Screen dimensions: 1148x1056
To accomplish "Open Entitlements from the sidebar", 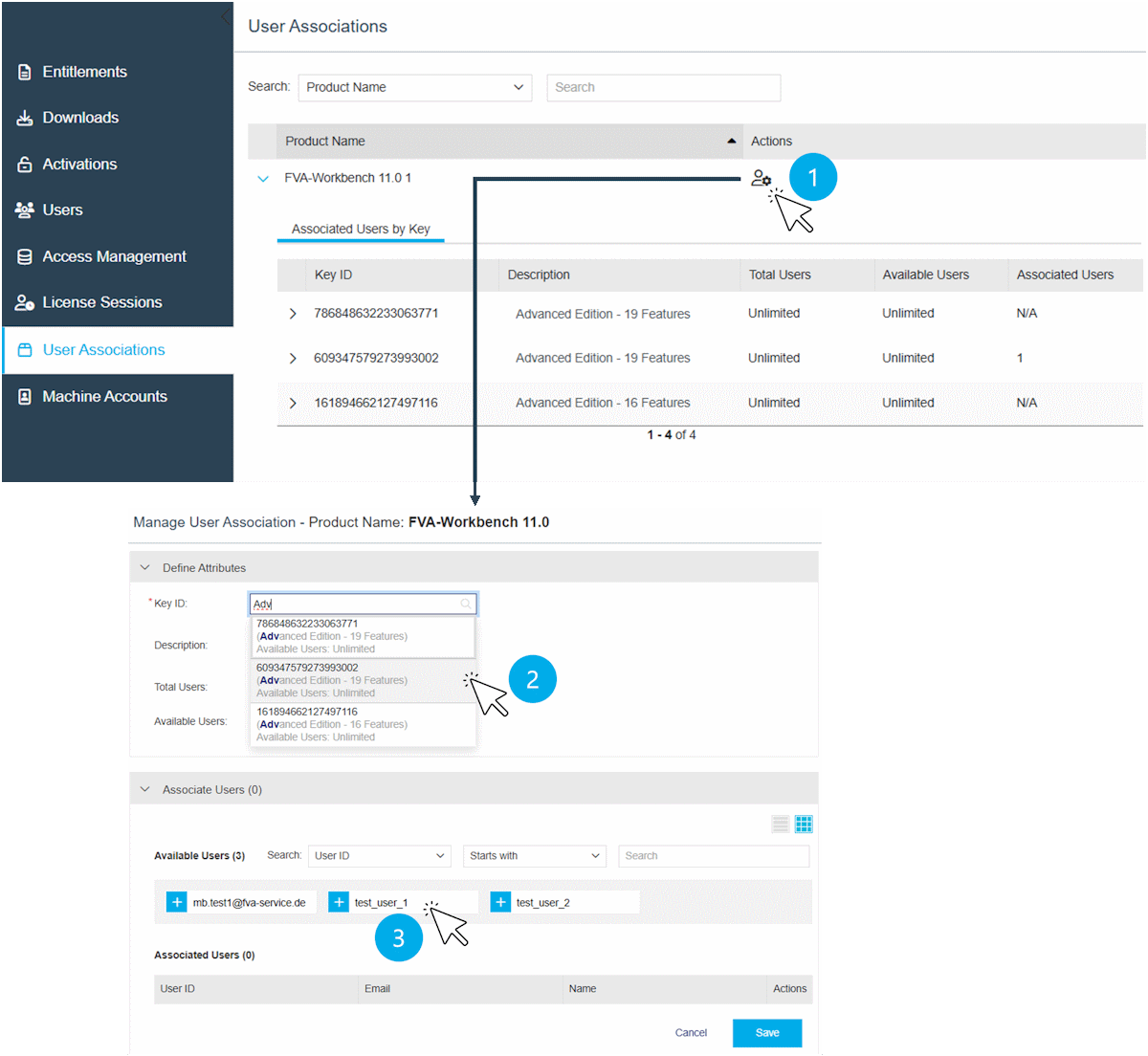I will (84, 72).
